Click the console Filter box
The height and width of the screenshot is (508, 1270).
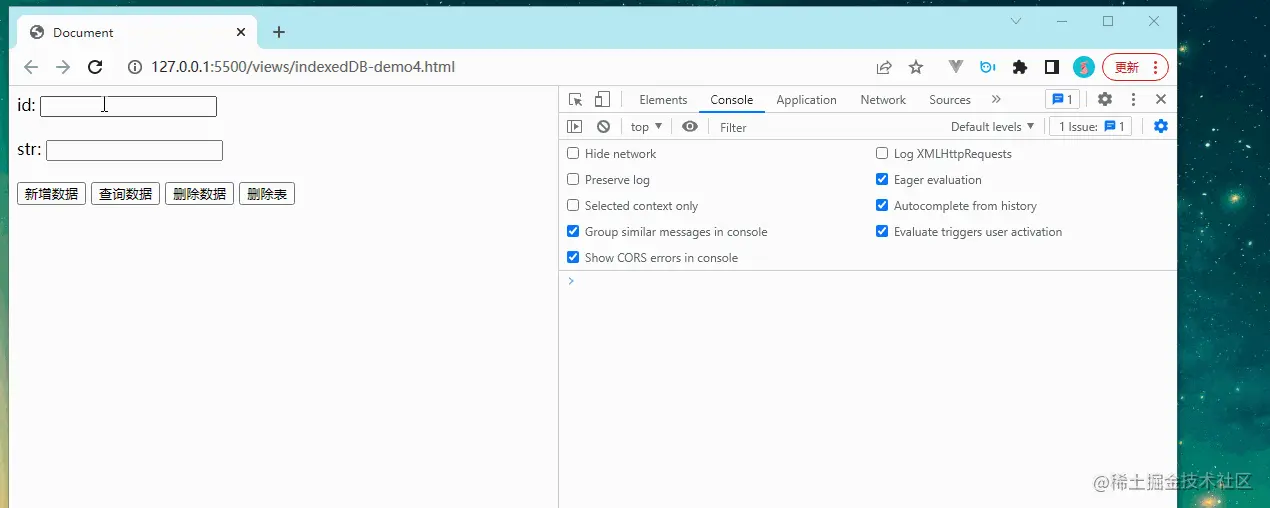825,127
